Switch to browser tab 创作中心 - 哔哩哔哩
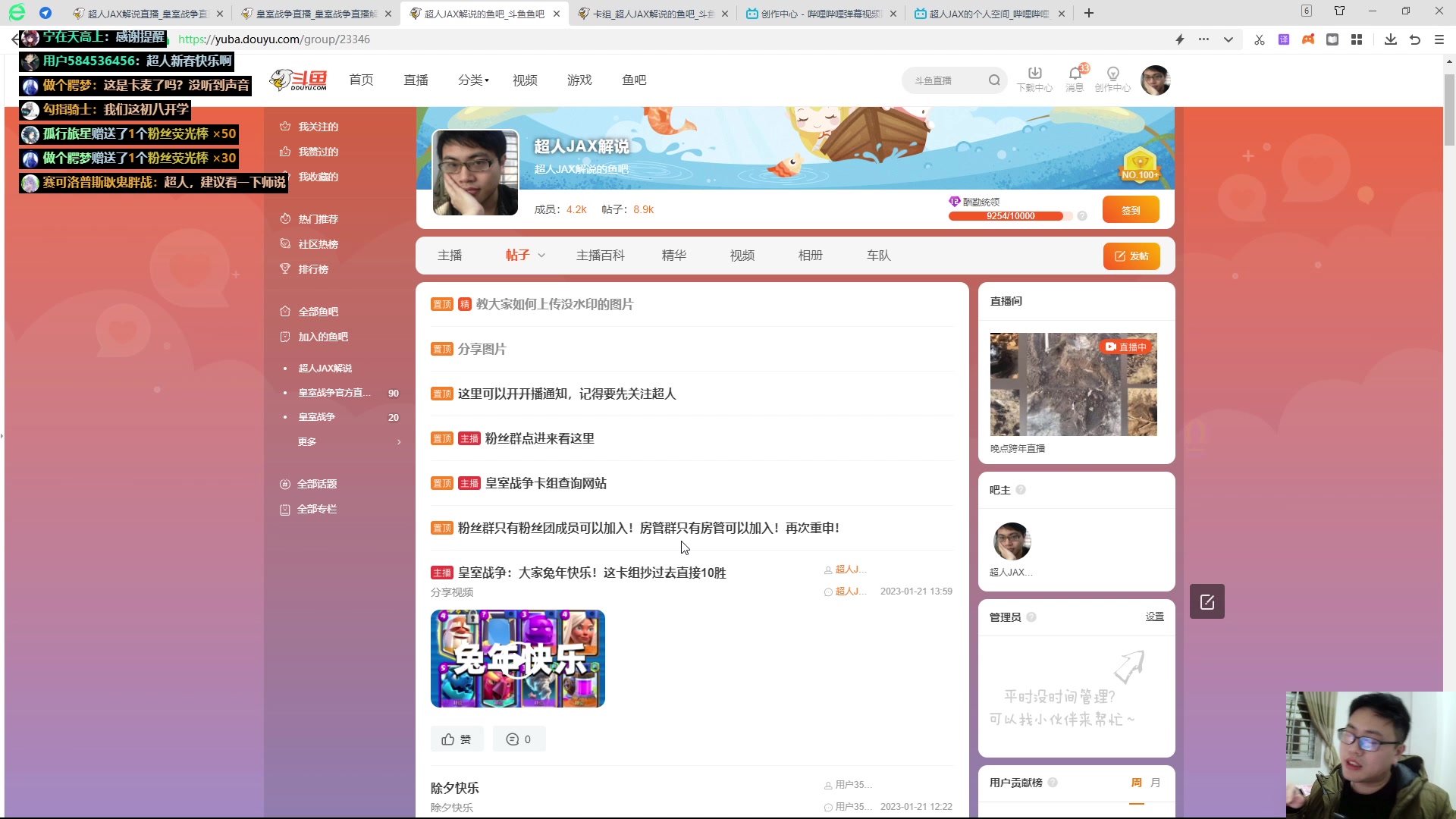Viewport: 1456px width, 819px height. (821, 14)
